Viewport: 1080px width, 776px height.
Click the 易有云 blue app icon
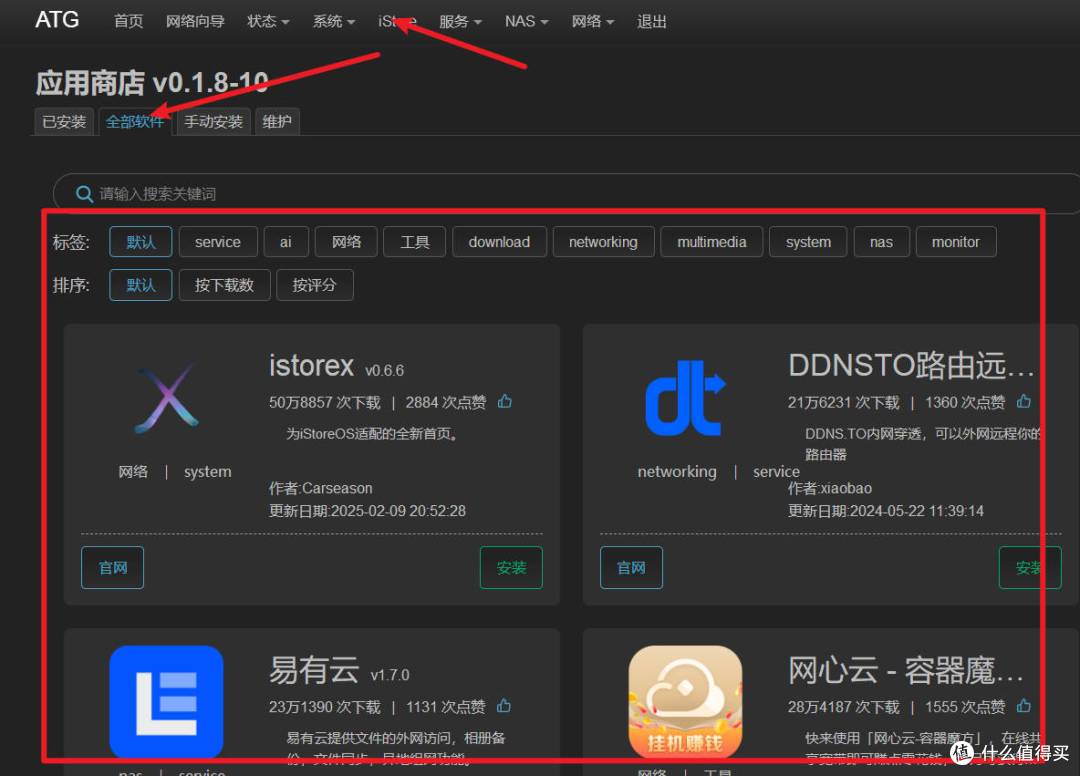pyautogui.click(x=166, y=702)
